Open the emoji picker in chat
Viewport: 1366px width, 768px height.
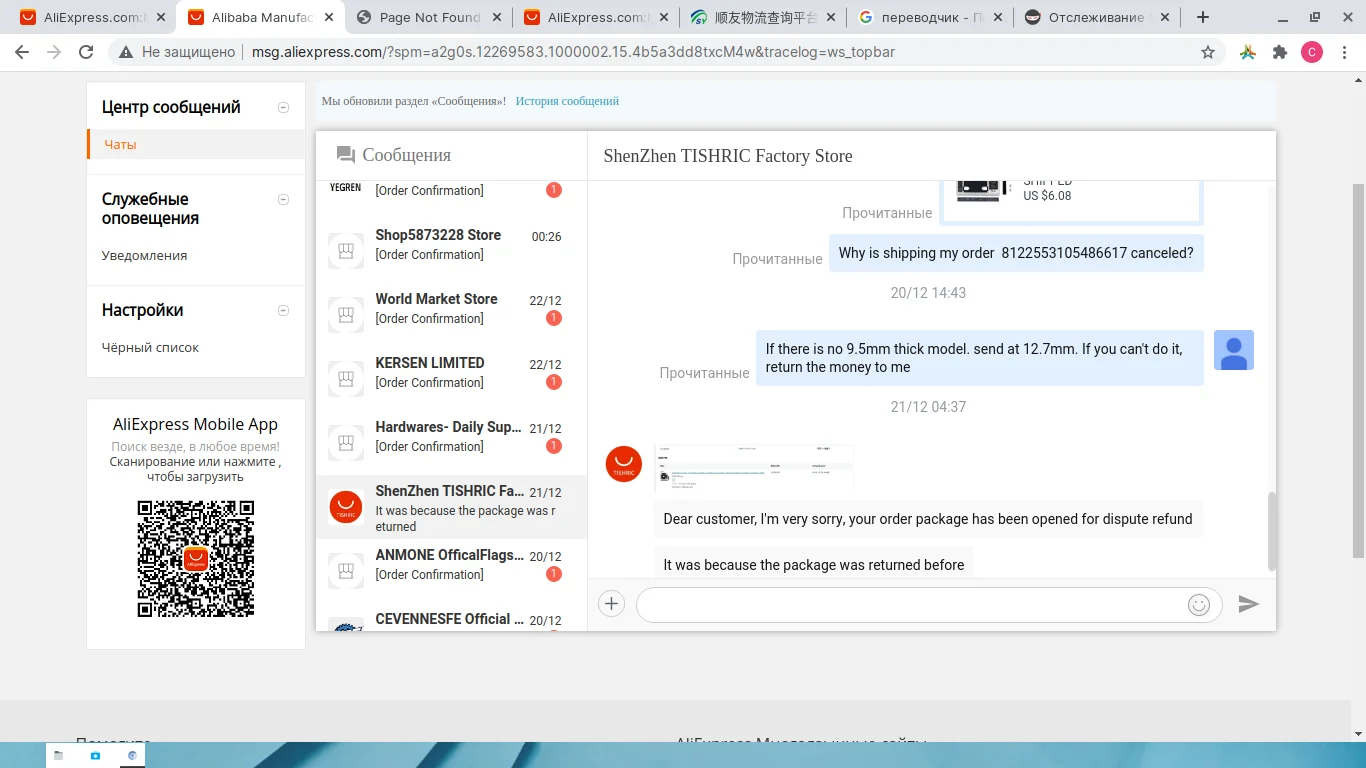pyautogui.click(x=1199, y=604)
